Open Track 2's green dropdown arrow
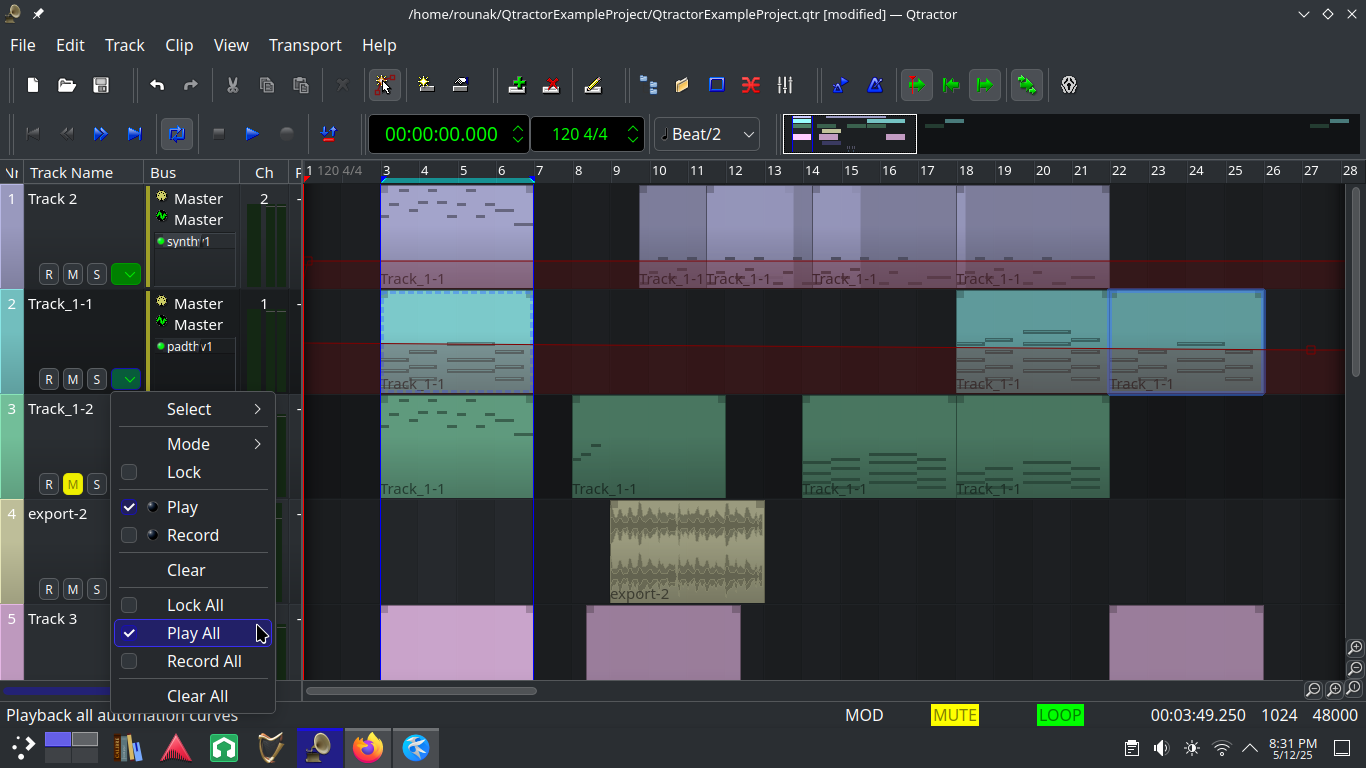The height and width of the screenshot is (768, 1366). point(126,273)
